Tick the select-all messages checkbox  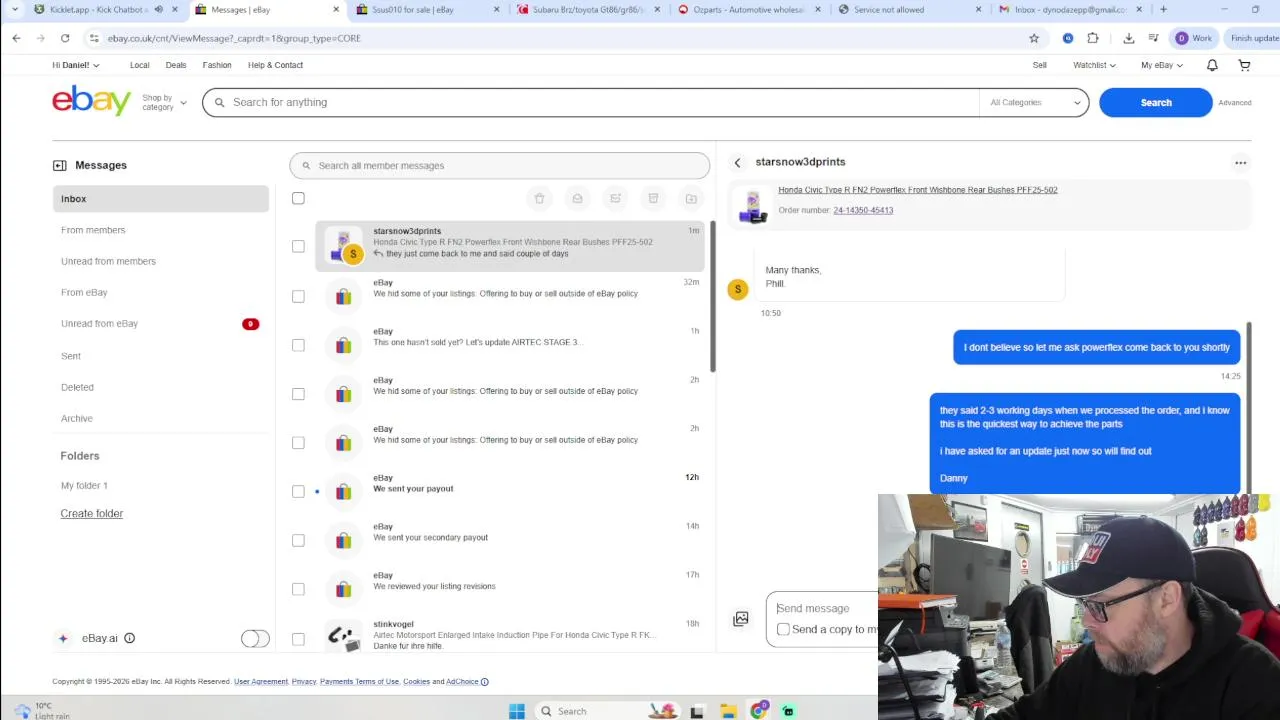(x=298, y=198)
